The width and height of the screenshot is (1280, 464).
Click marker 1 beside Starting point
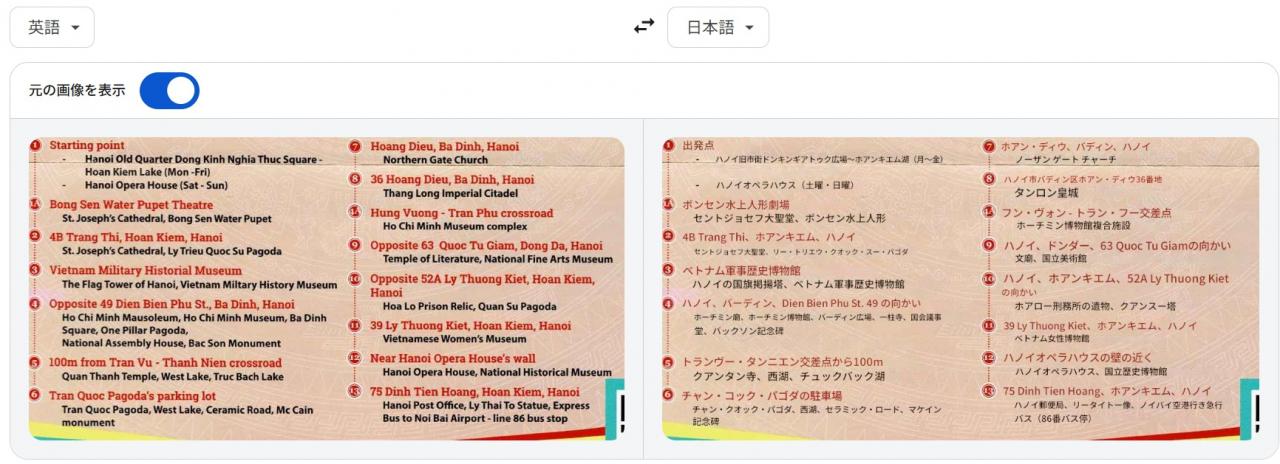click(x=35, y=146)
